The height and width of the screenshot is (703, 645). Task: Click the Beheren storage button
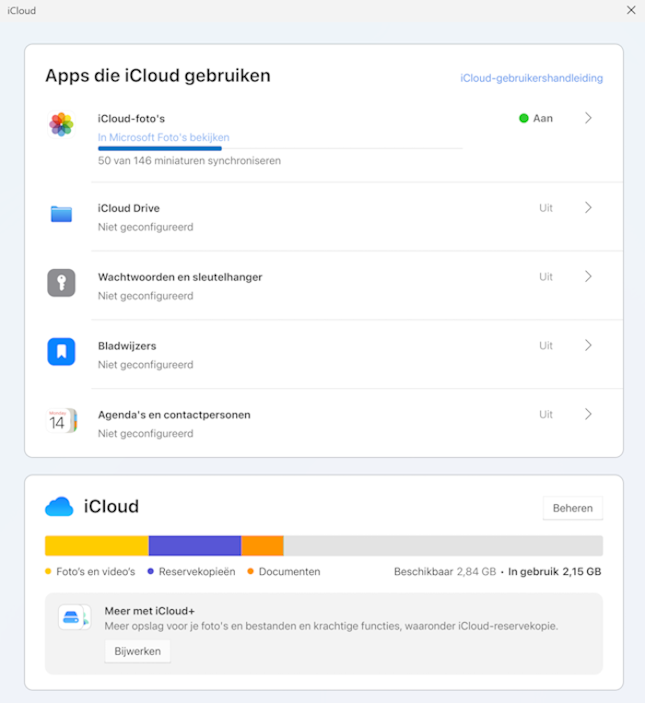(x=573, y=508)
